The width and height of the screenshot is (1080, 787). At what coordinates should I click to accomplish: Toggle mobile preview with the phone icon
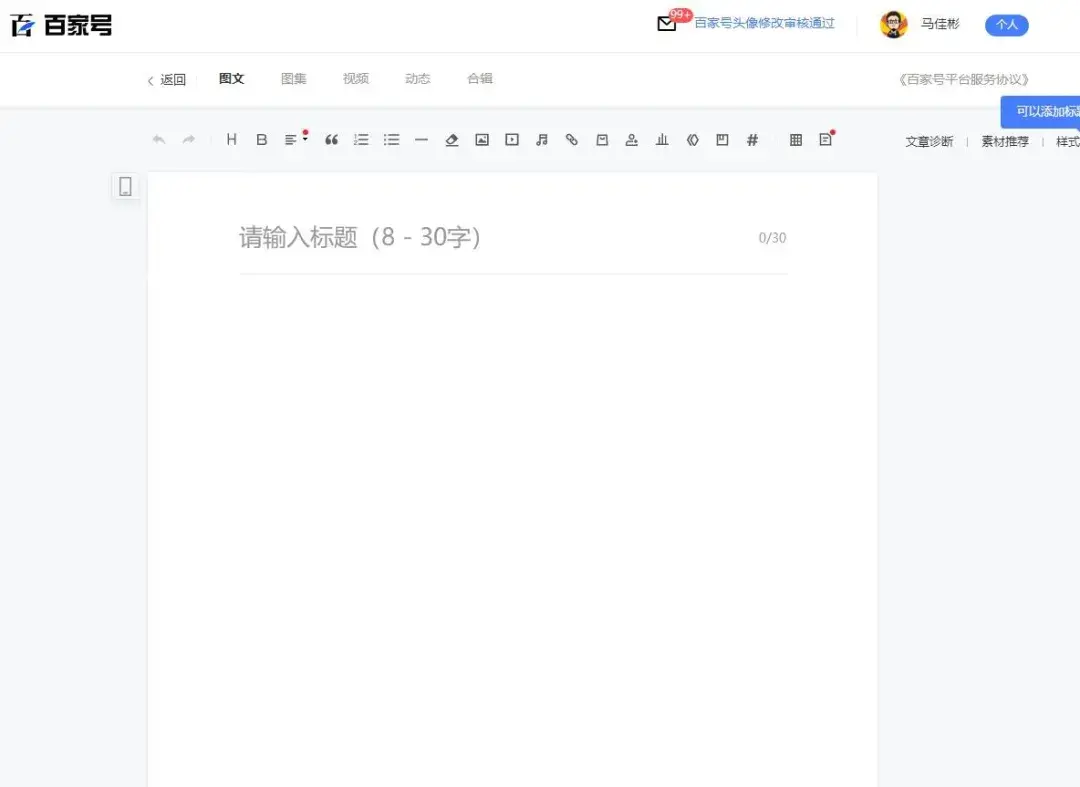coord(125,187)
